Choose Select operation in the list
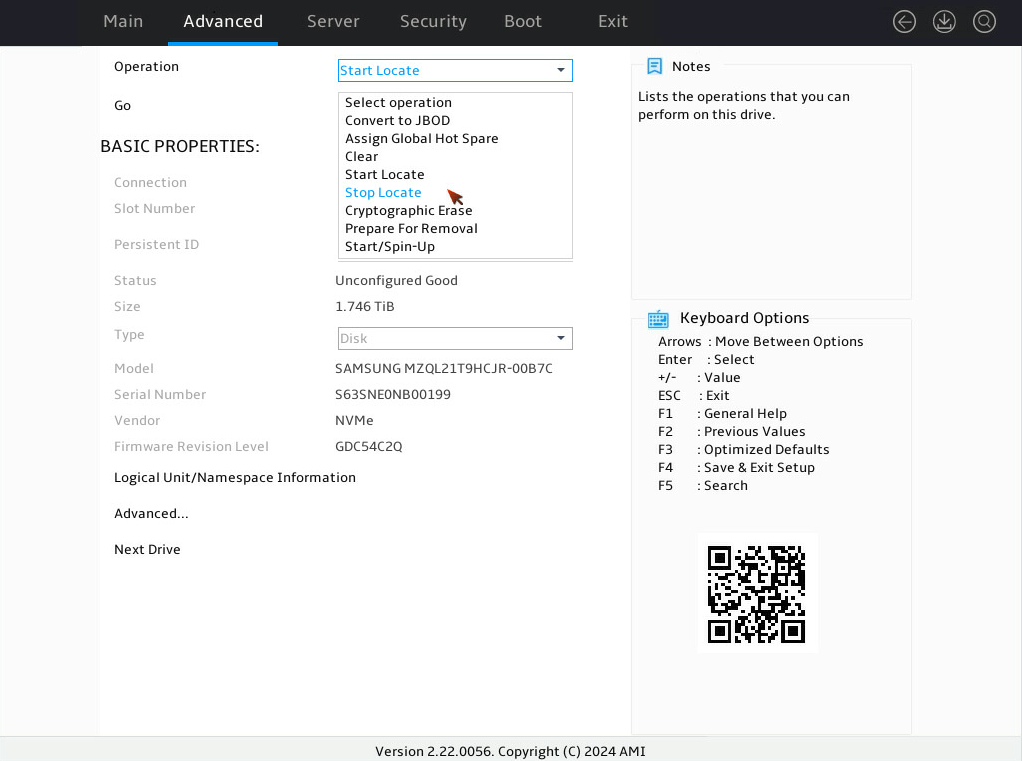The width and height of the screenshot is (1022, 761). click(x=398, y=102)
